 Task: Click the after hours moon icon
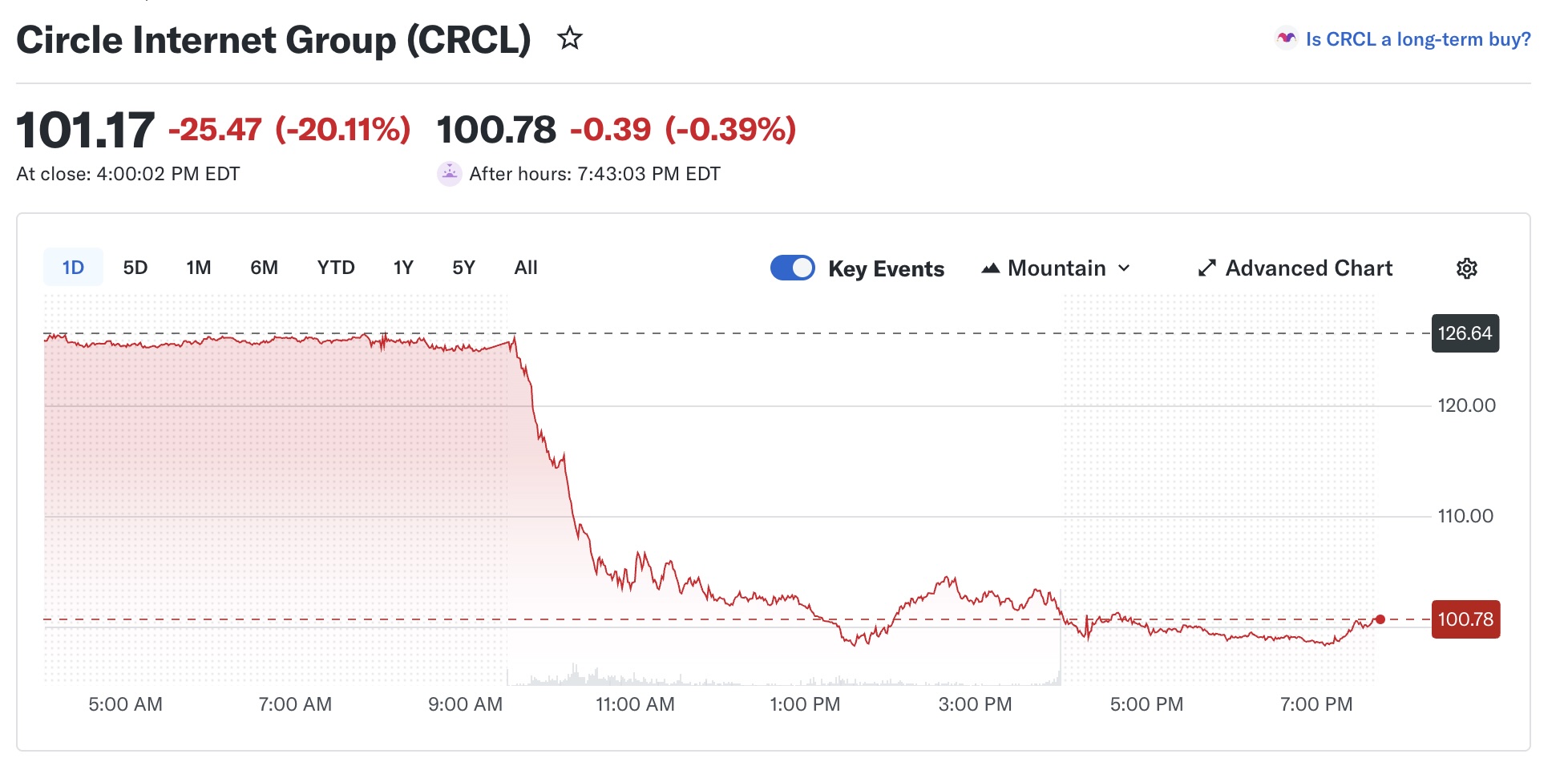click(450, 174)
